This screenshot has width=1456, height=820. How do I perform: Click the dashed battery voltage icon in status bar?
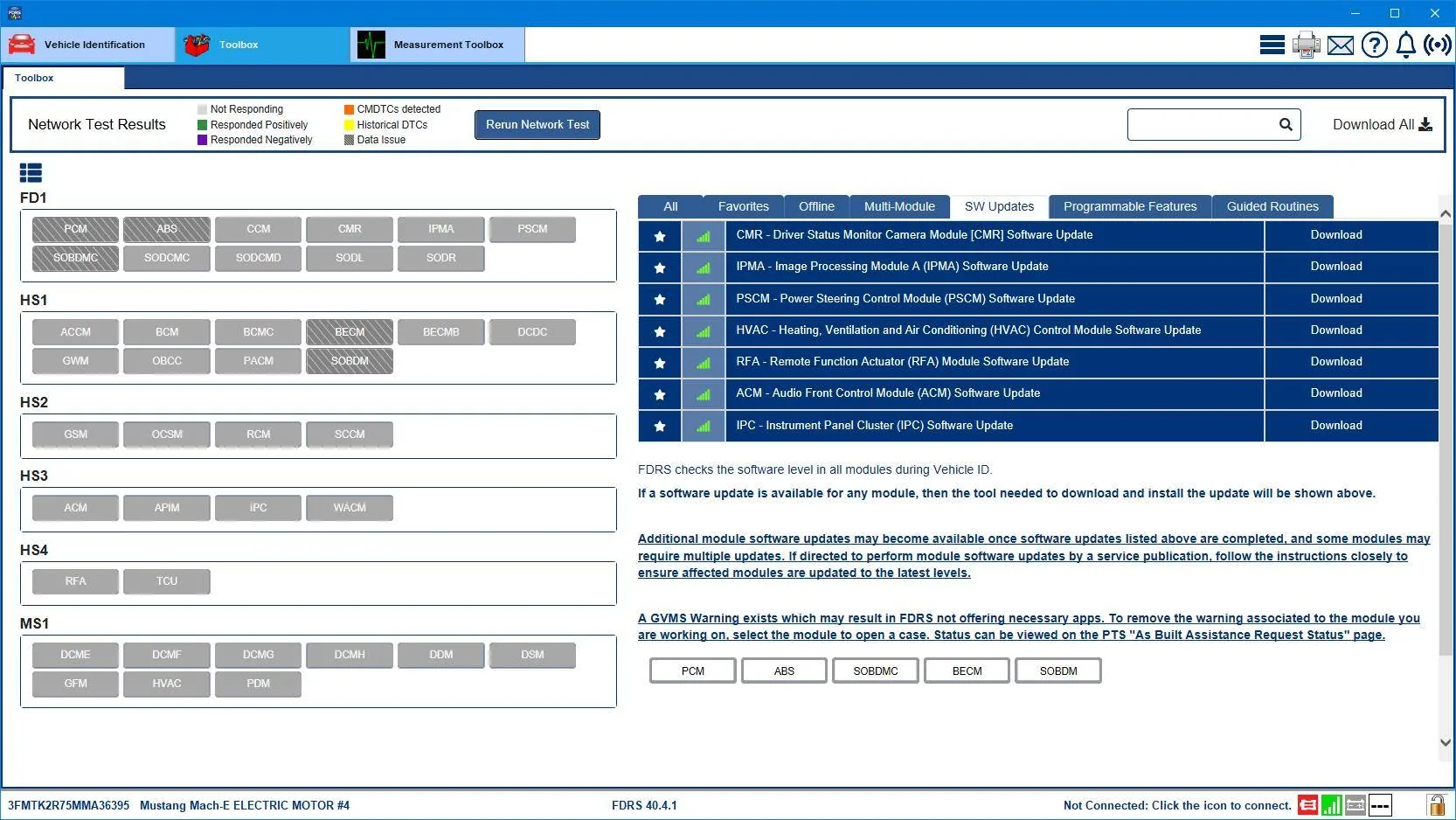click(1380, 804)
